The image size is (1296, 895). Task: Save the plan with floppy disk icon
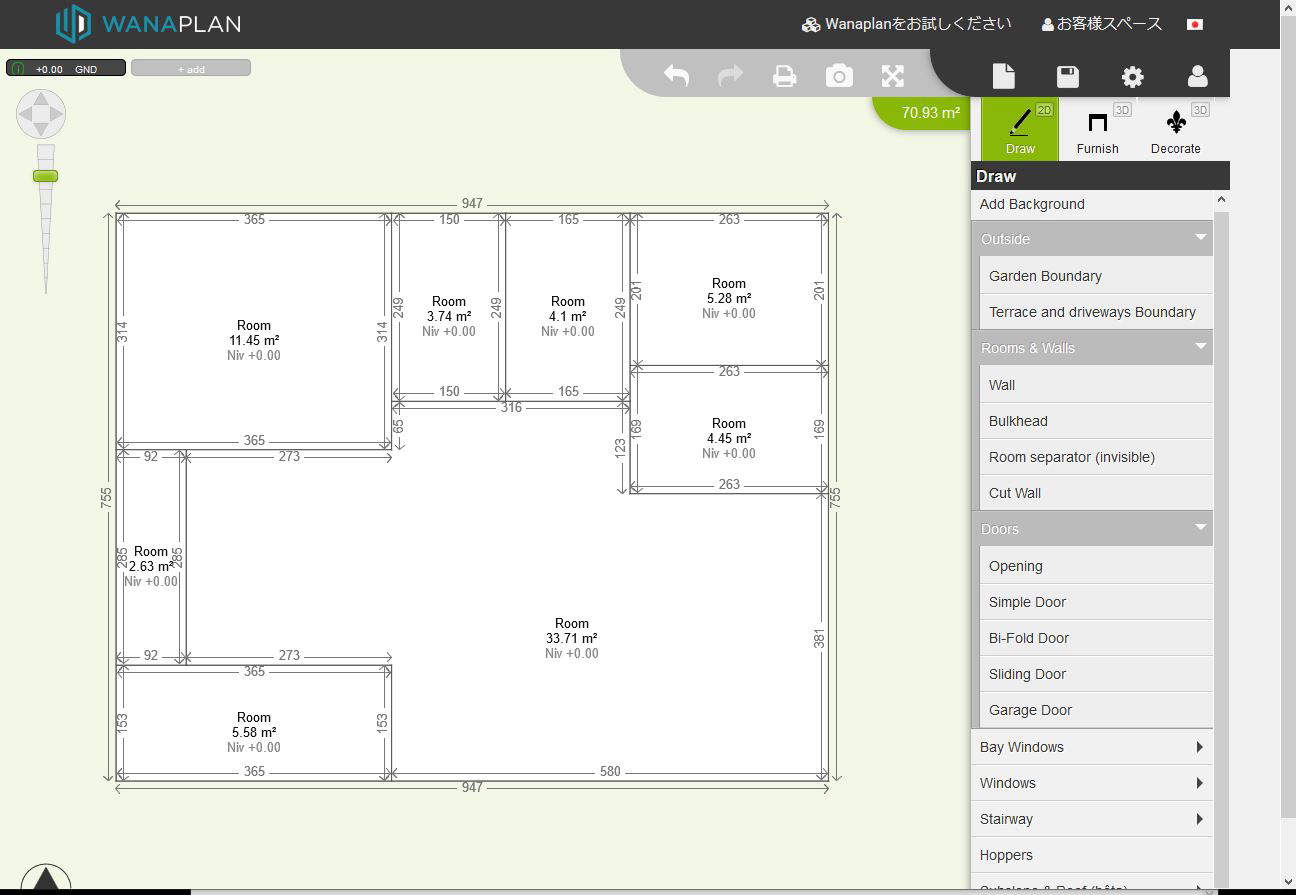(1068, 77)
